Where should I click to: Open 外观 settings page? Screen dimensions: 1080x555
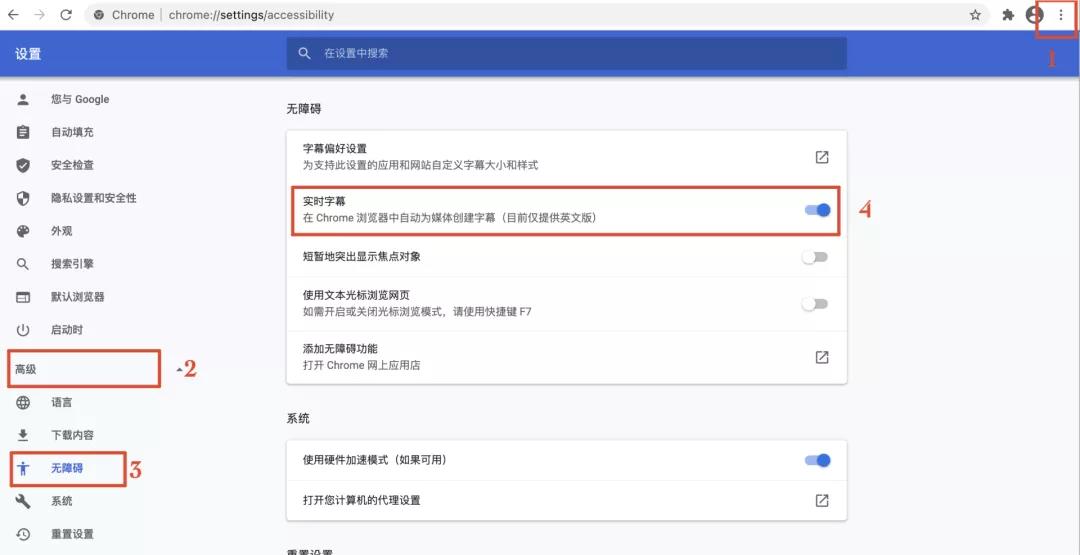(x=61, y=231)
